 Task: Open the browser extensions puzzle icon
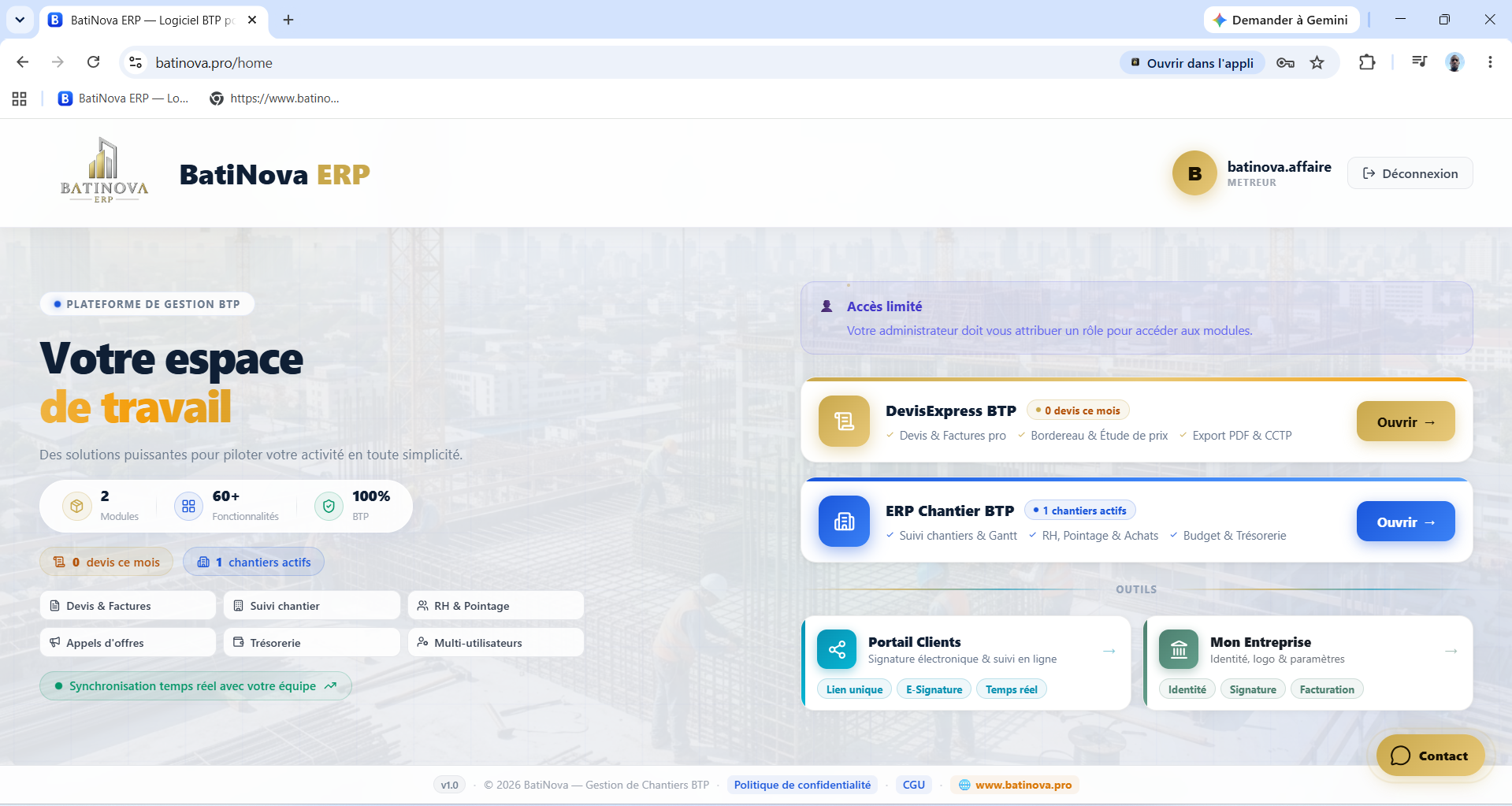coord(1367,62)
